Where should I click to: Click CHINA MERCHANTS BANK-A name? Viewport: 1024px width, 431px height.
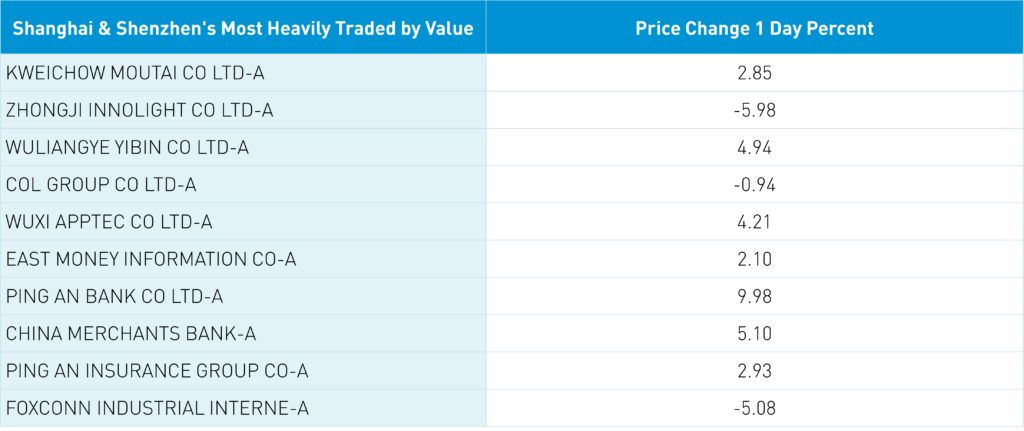click(x=126, y=334)
